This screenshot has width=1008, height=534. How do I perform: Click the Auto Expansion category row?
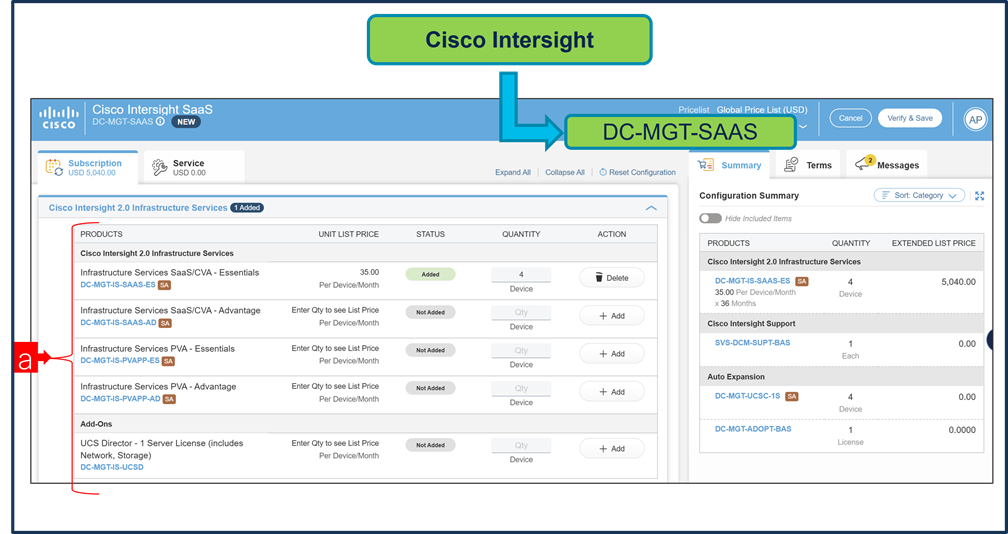842,377
